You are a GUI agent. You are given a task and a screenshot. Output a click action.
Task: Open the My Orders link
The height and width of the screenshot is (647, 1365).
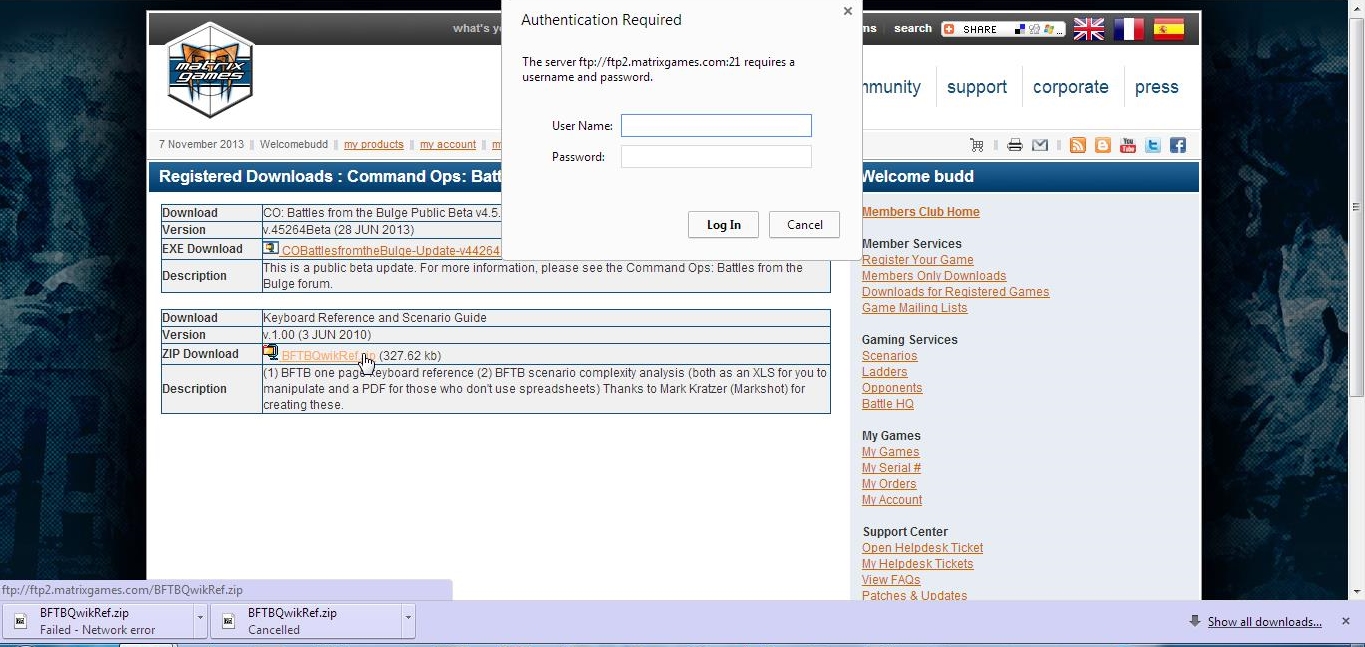(x=889, y=484)
